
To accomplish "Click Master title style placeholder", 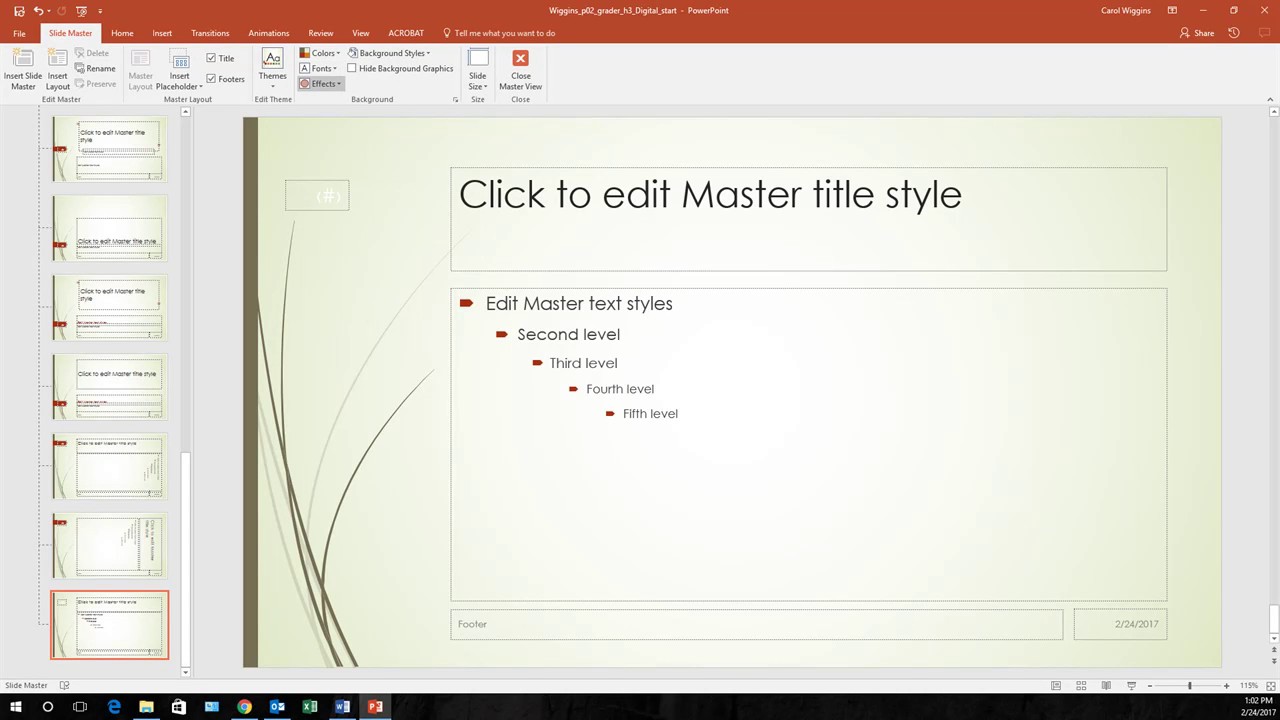I will pos(808,219).
